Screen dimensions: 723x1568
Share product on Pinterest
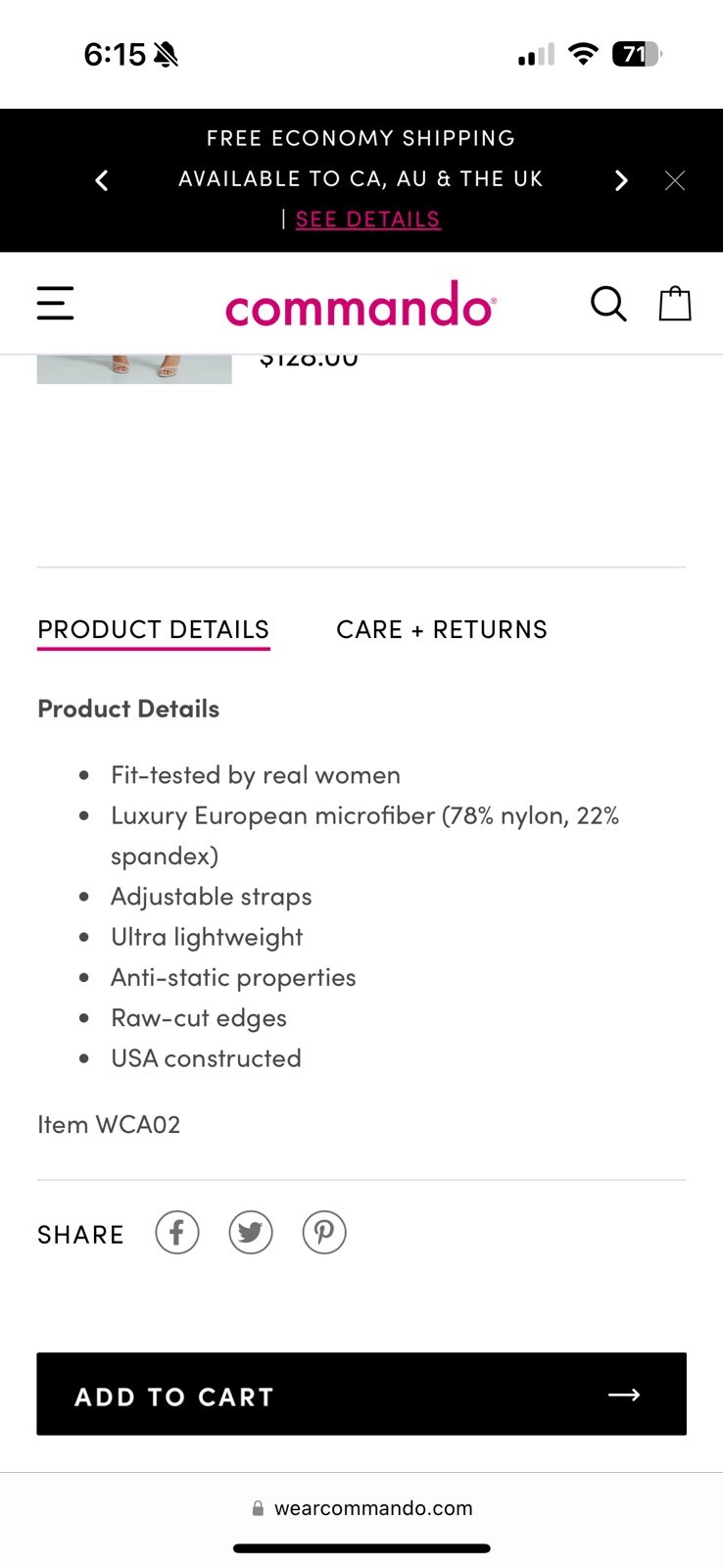[x=324, y=1232]
